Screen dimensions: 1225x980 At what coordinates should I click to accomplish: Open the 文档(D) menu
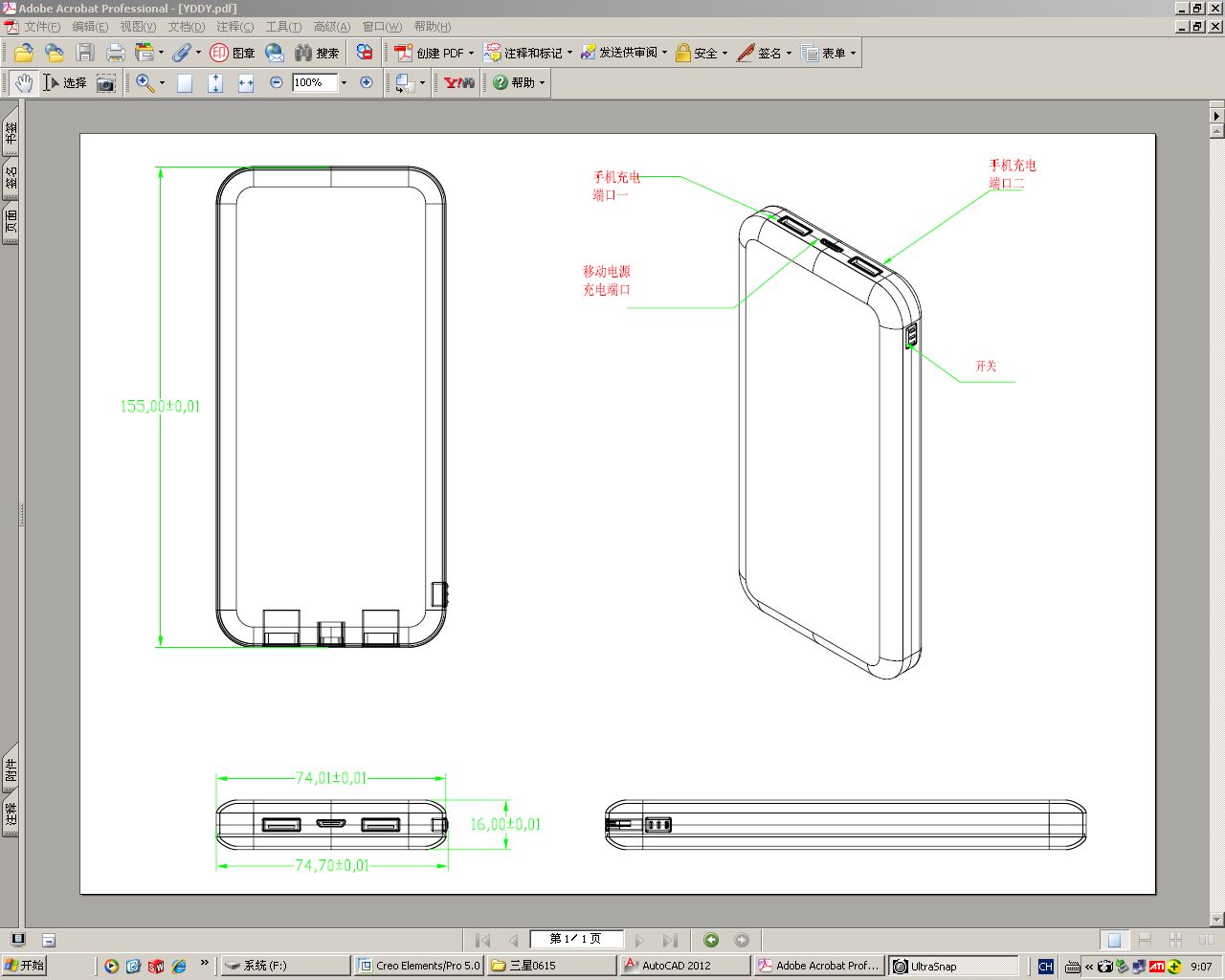(x=186, y=27)
